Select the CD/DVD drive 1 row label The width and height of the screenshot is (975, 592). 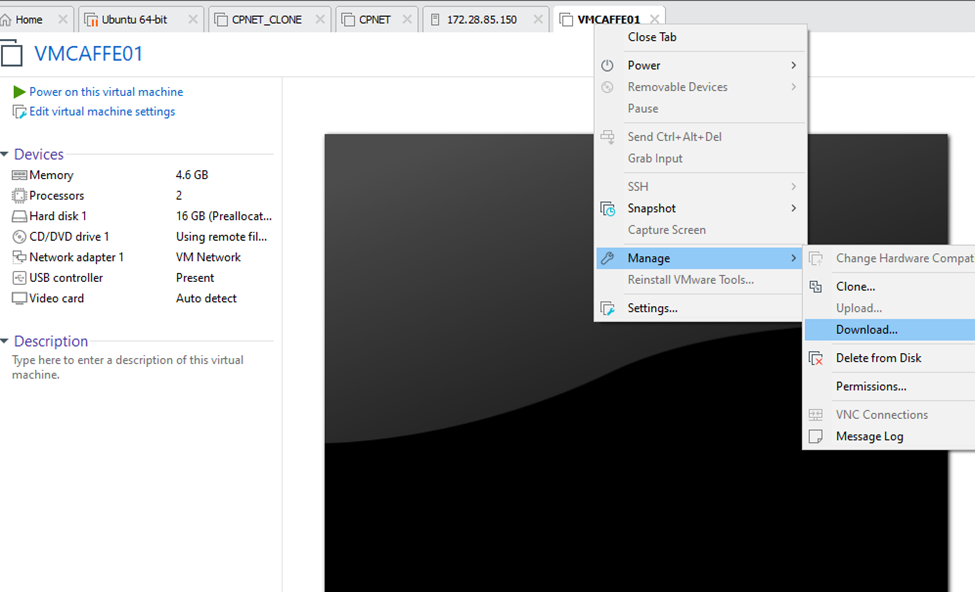coord(69,237)
